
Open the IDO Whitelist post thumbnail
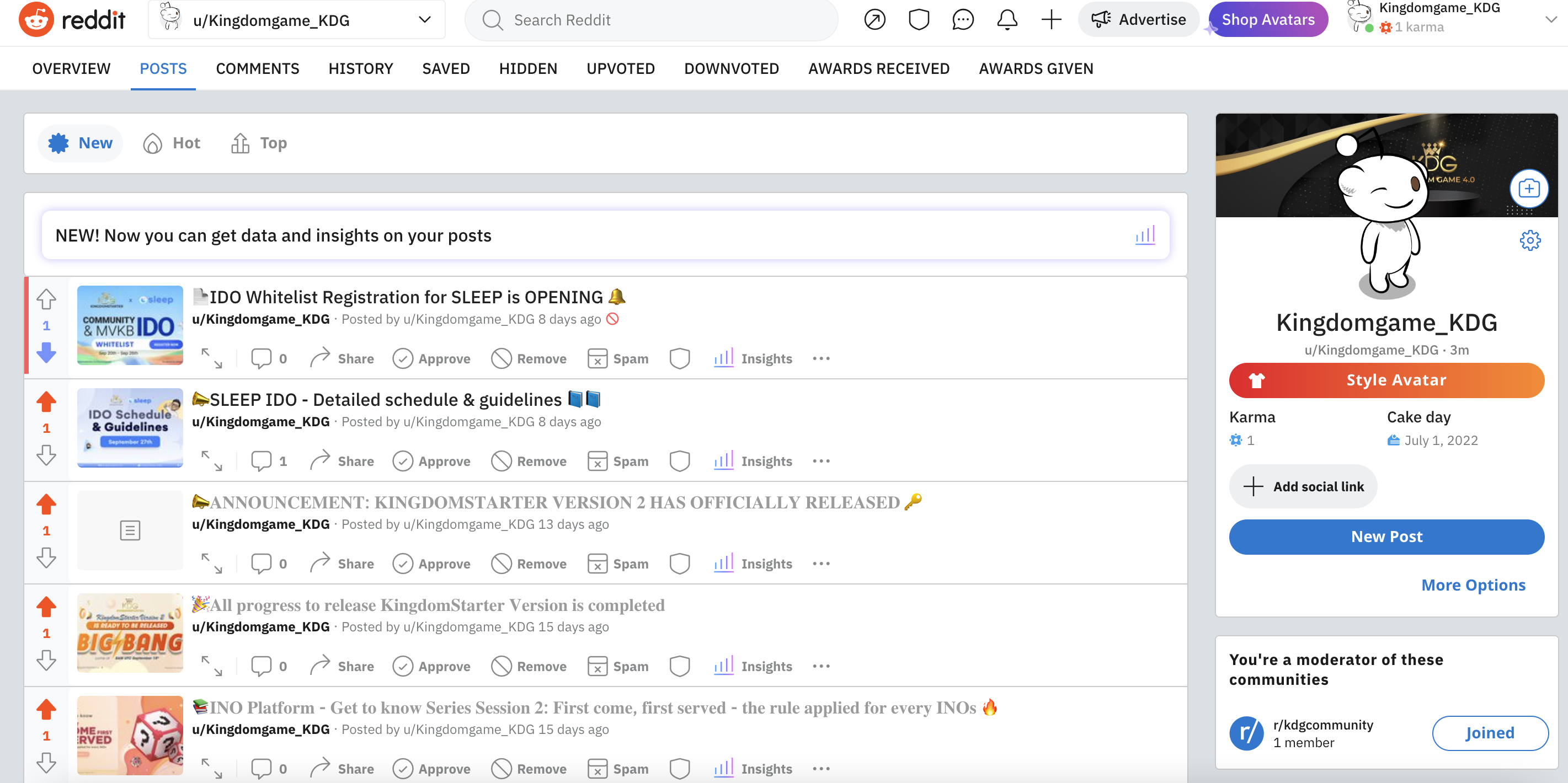(130, 325)
